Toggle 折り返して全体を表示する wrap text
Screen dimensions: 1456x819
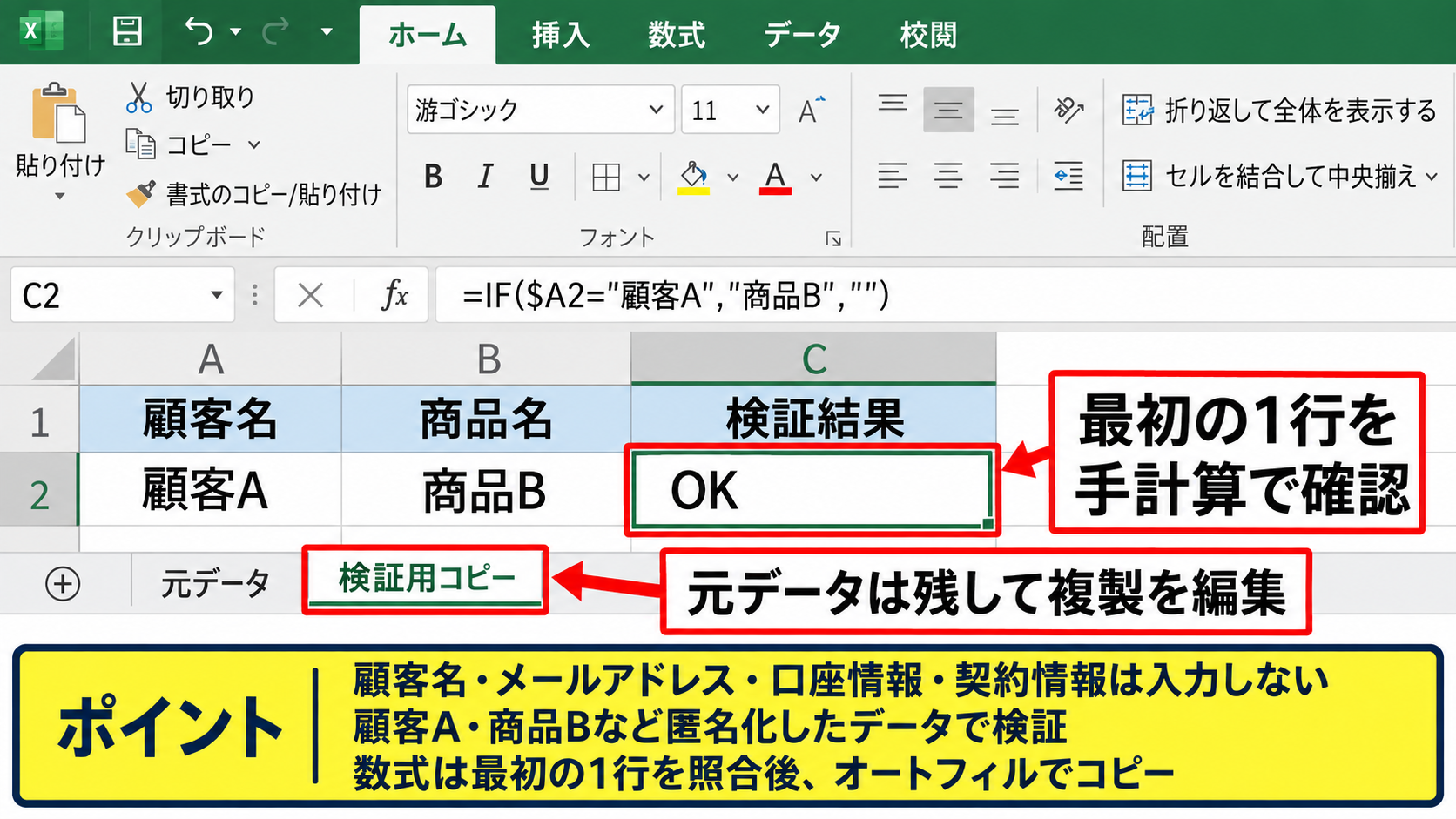1278,111
